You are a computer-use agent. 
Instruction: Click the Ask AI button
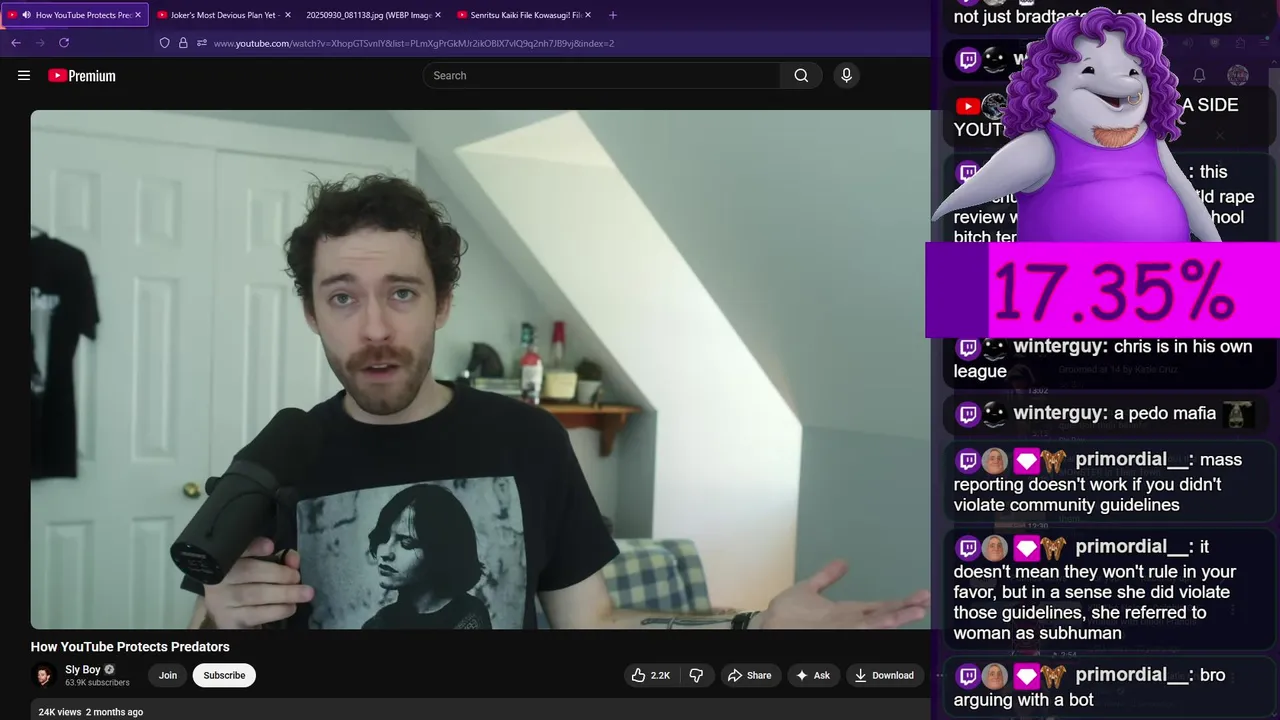(812, 675)
